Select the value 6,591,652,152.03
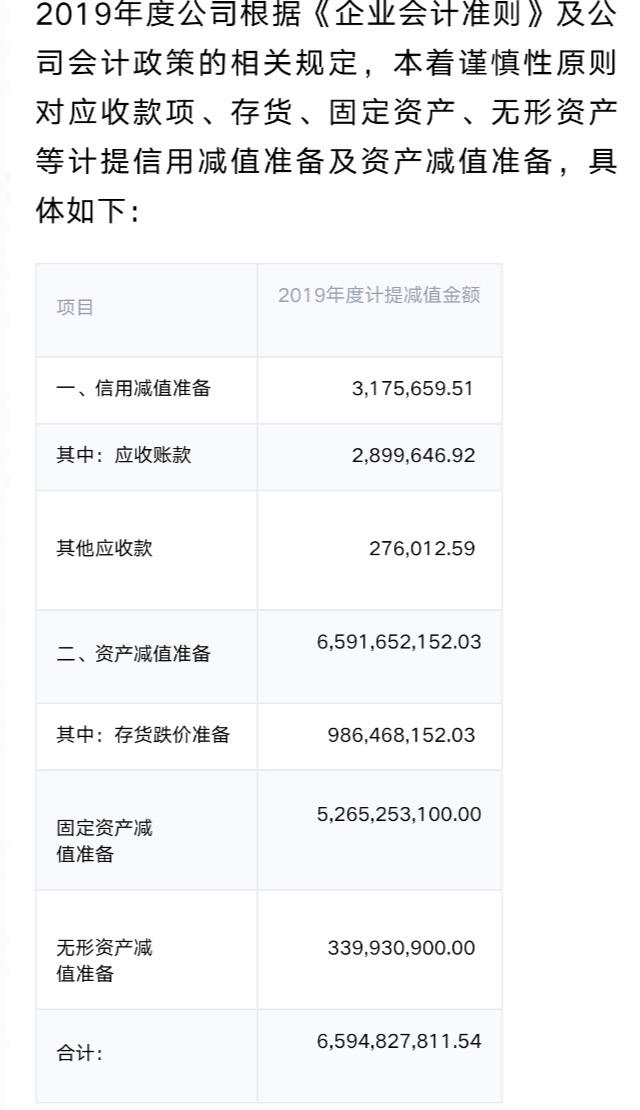Image resolution: width=640 pixels, height=1110 pixels. tap(399, 641)
